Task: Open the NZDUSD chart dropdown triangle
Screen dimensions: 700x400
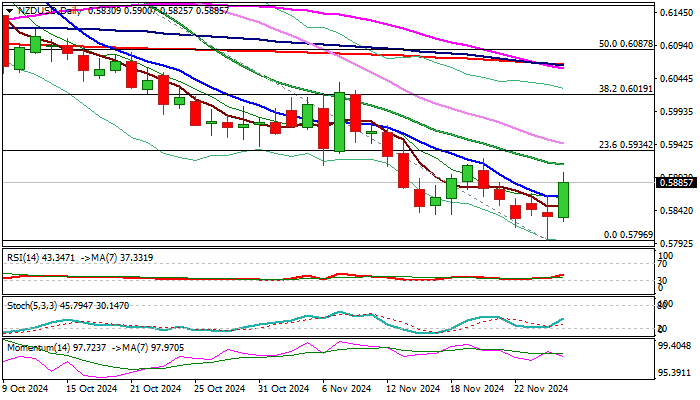Action: 9,10
